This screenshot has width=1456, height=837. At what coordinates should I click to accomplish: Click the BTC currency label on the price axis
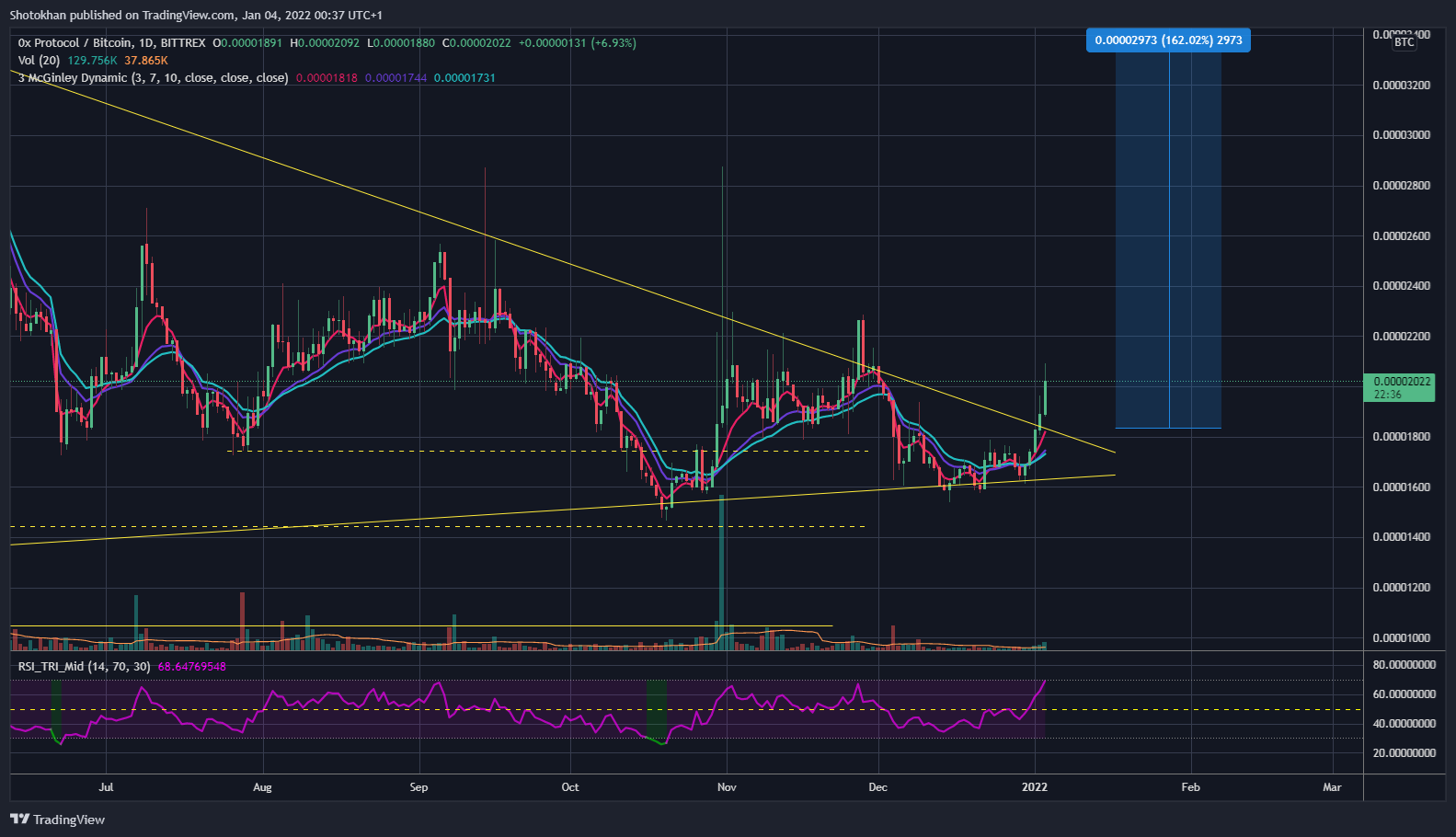coord(1404,42)
